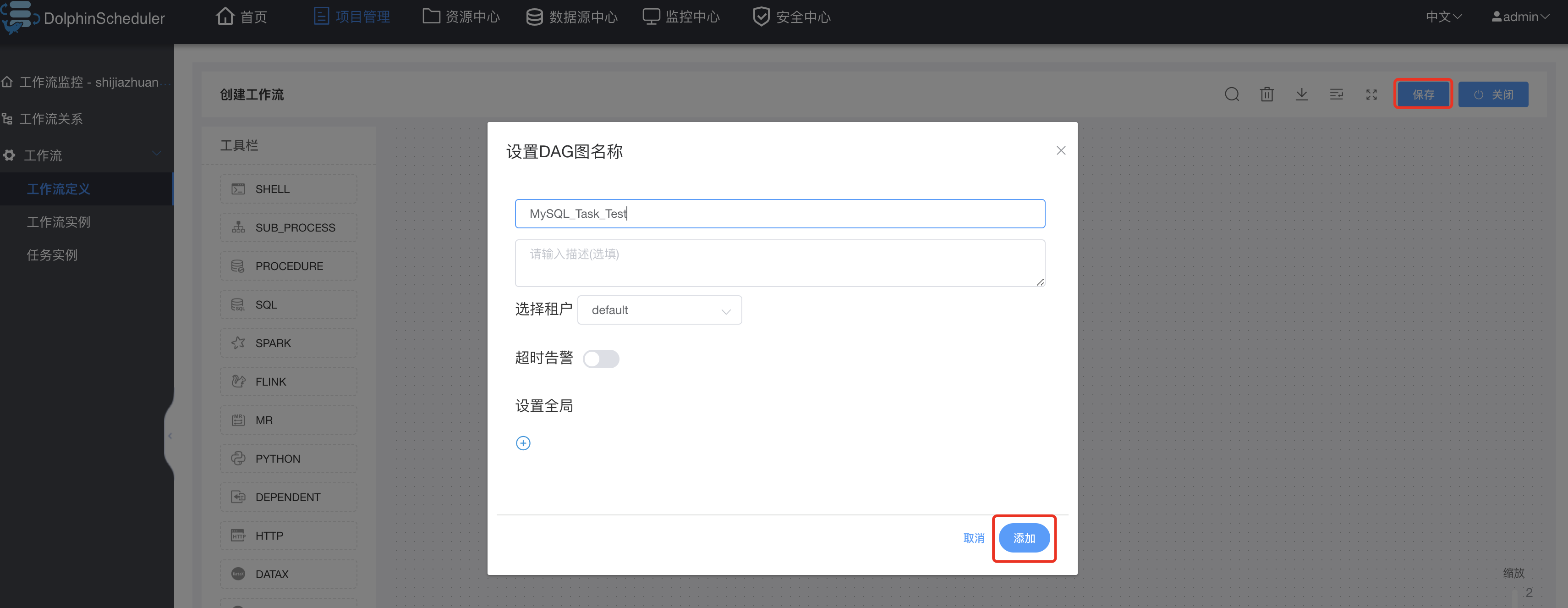1568x608 pixels.
Task: Click the search icon in workflow toolbar
Action: pos(1231,94)
